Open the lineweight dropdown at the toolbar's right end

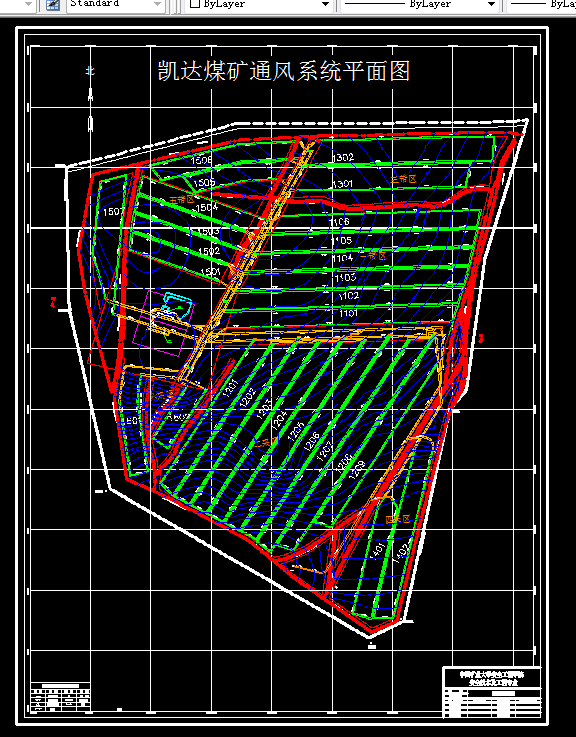541,4
